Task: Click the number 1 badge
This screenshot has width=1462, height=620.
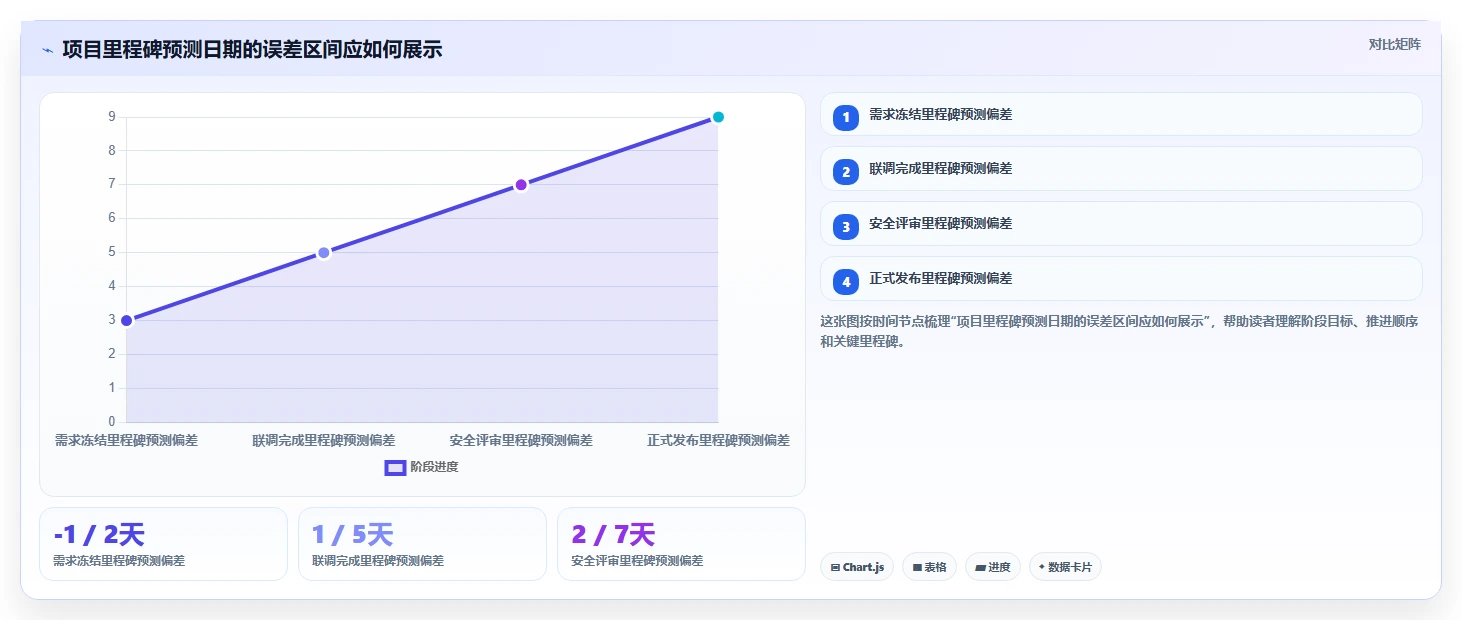Action: (846, 117)
